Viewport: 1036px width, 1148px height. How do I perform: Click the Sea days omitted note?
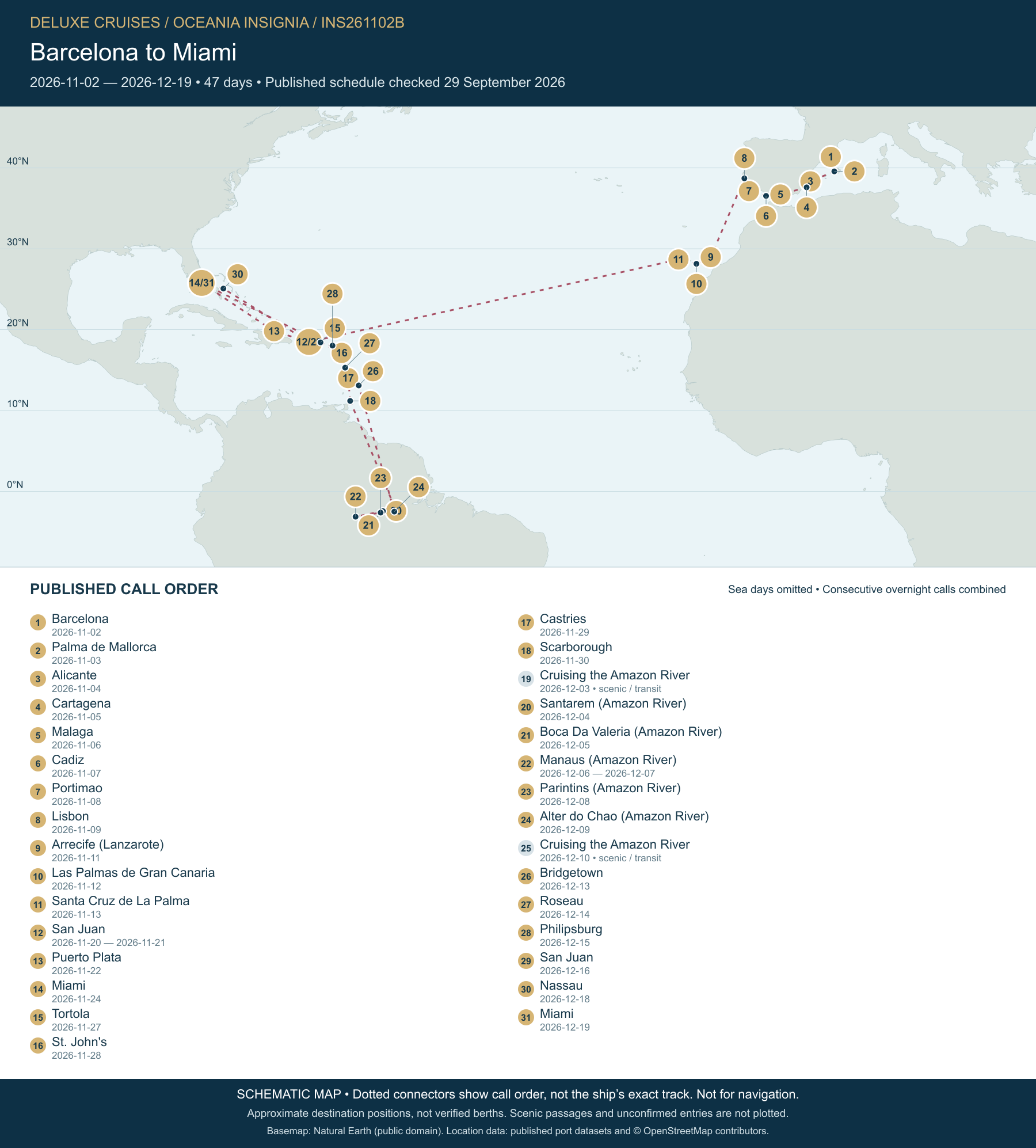tap(867, 590)
